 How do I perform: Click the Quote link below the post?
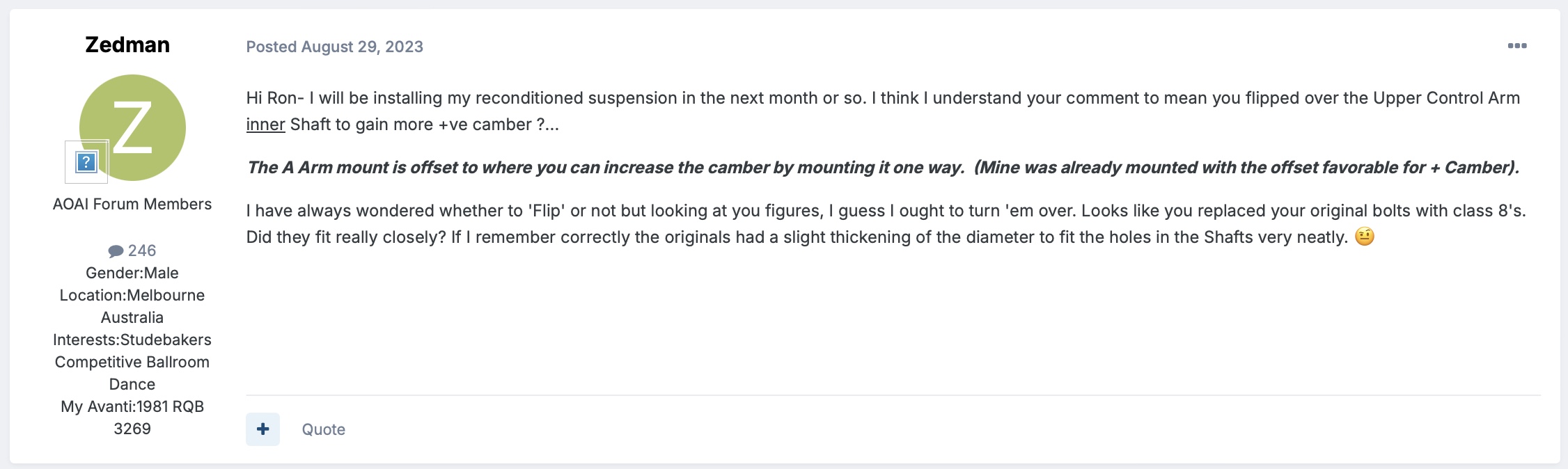tap(323, 429)
